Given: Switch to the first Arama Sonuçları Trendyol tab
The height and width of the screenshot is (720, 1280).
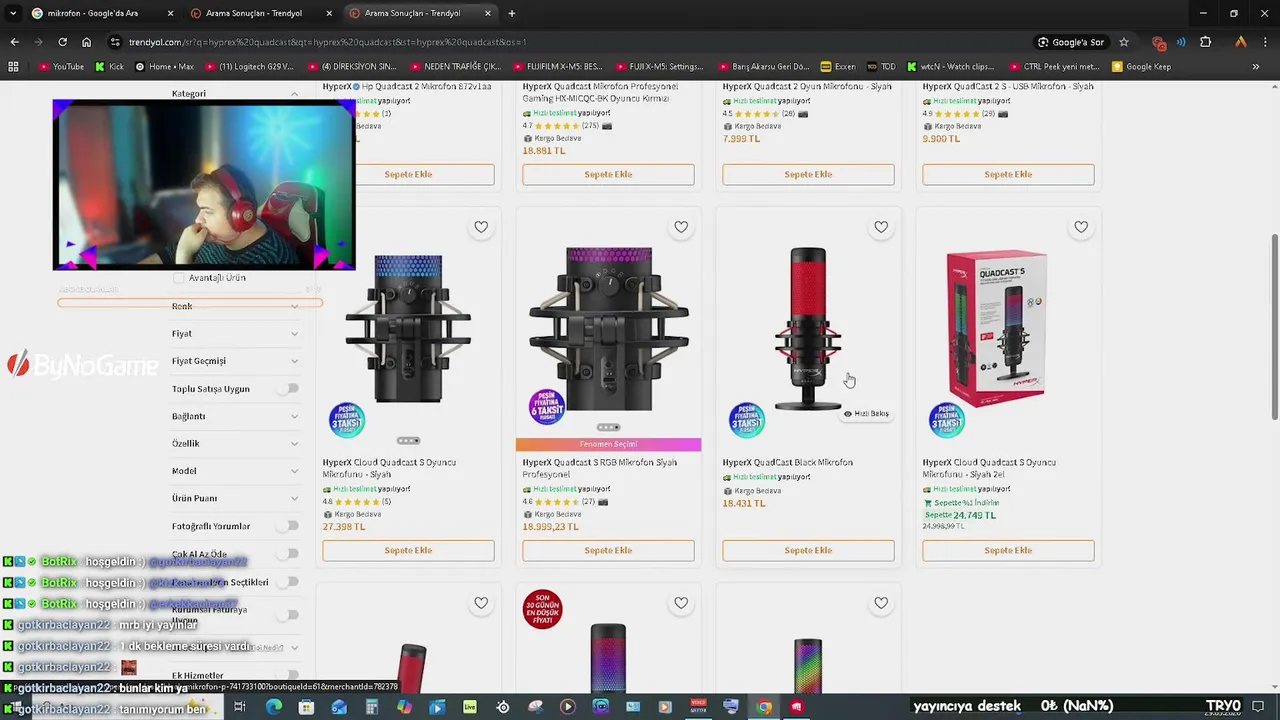Looking at the screenshot, I should (x=260, y=13).
